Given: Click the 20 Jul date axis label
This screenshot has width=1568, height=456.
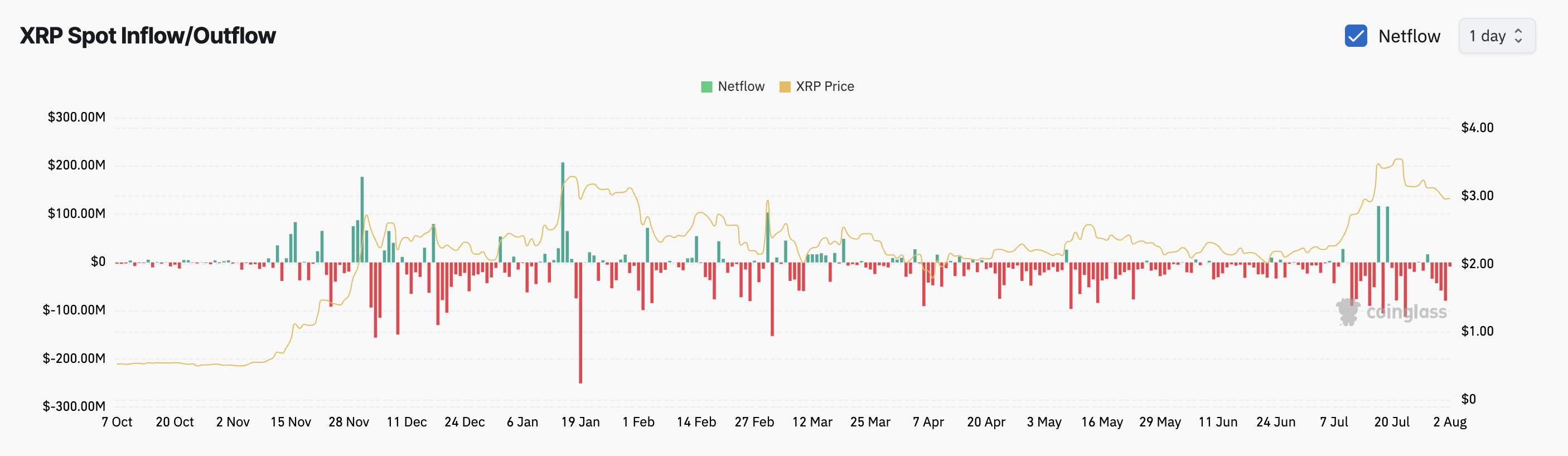Looking at the screenshot, I should point(1391,422).
